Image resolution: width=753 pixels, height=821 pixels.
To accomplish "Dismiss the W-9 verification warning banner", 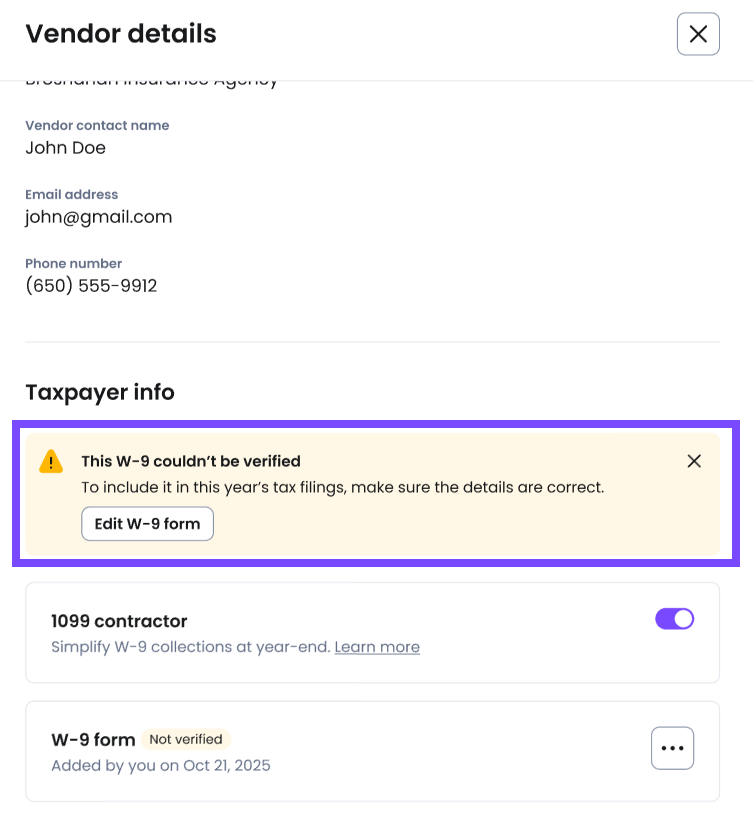I will (694, 461).
